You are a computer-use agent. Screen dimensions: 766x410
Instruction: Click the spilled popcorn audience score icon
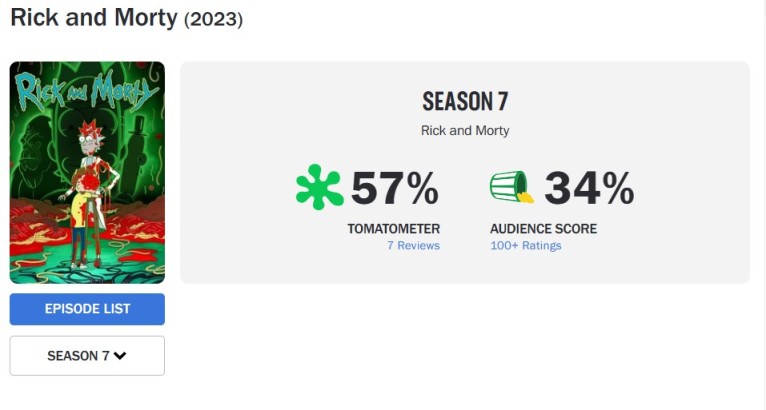click(x=512, y=187)
